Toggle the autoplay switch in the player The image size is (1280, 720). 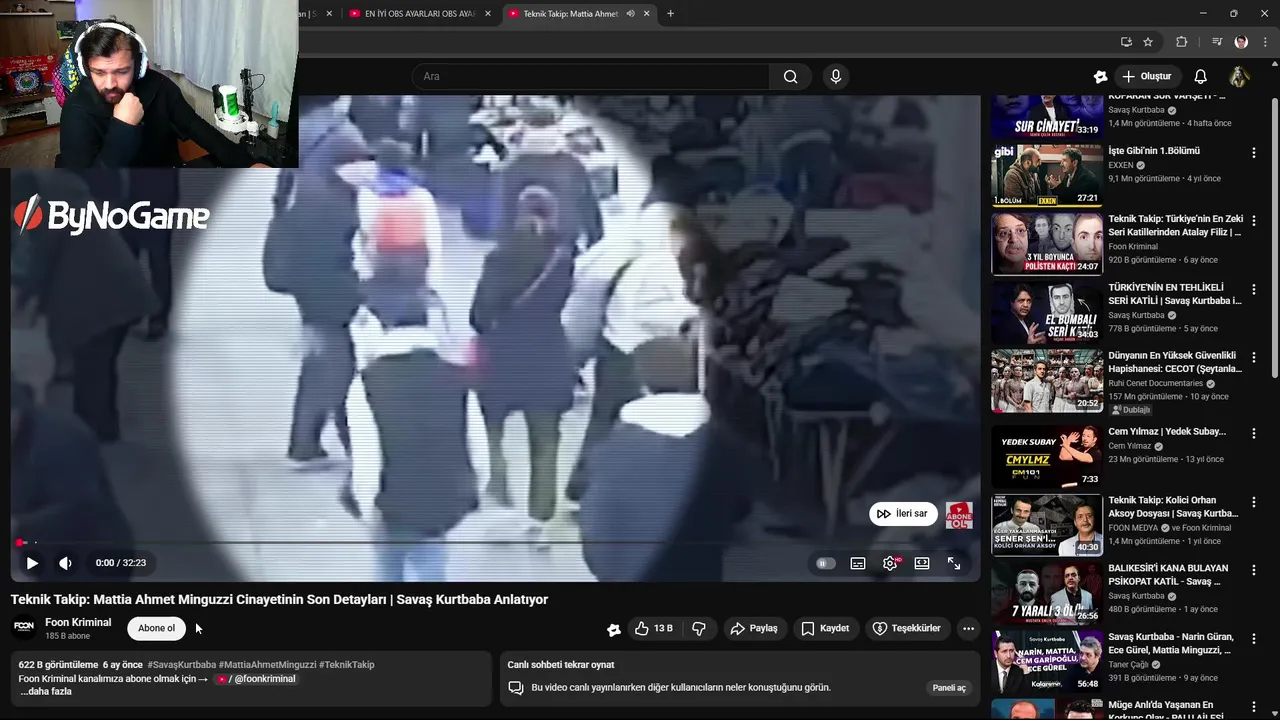point(825,564)
